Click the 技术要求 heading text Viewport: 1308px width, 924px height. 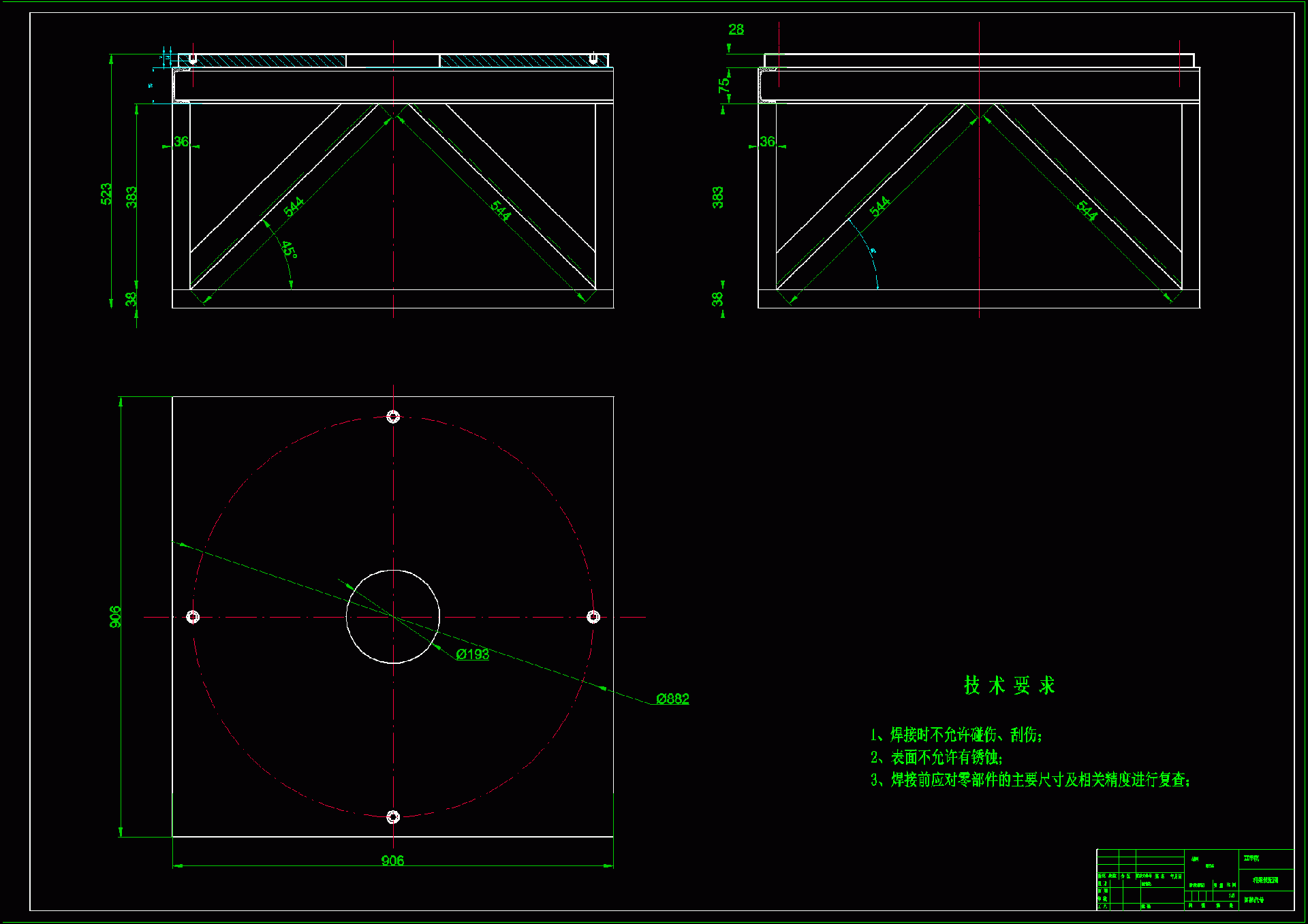click(x=1009, y=686)
